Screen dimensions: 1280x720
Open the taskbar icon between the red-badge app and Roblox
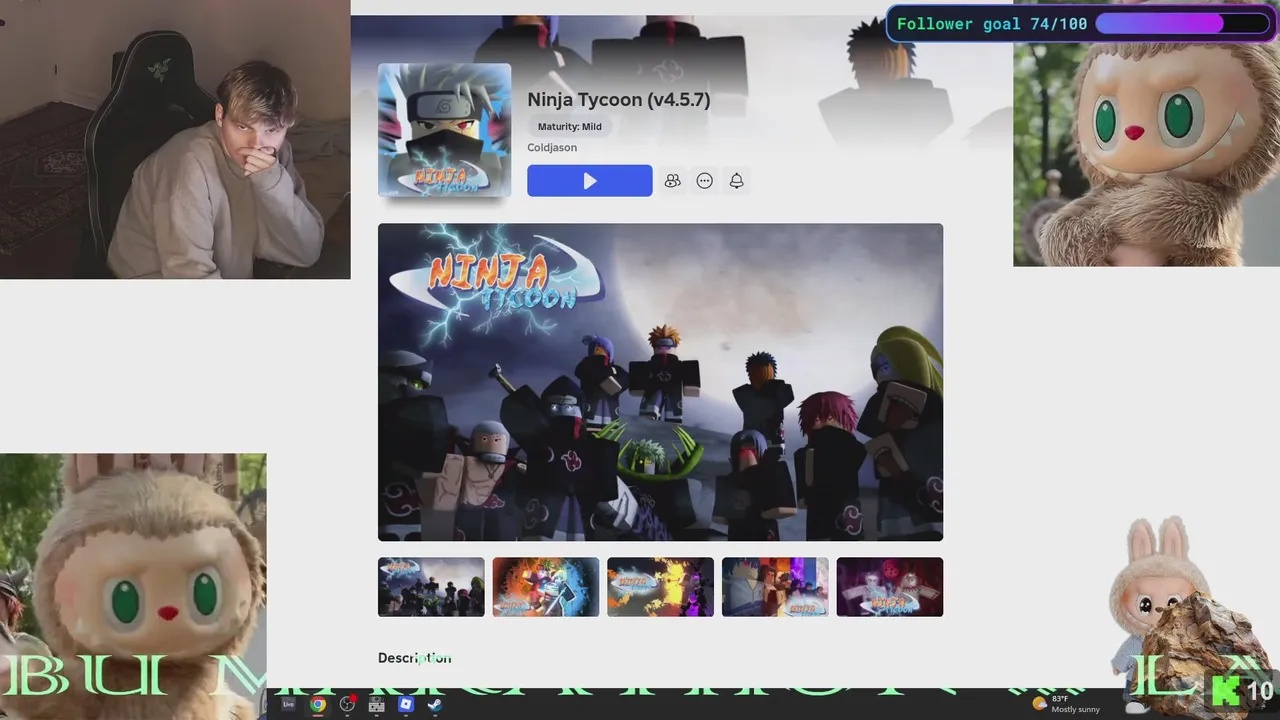[376, 704]
